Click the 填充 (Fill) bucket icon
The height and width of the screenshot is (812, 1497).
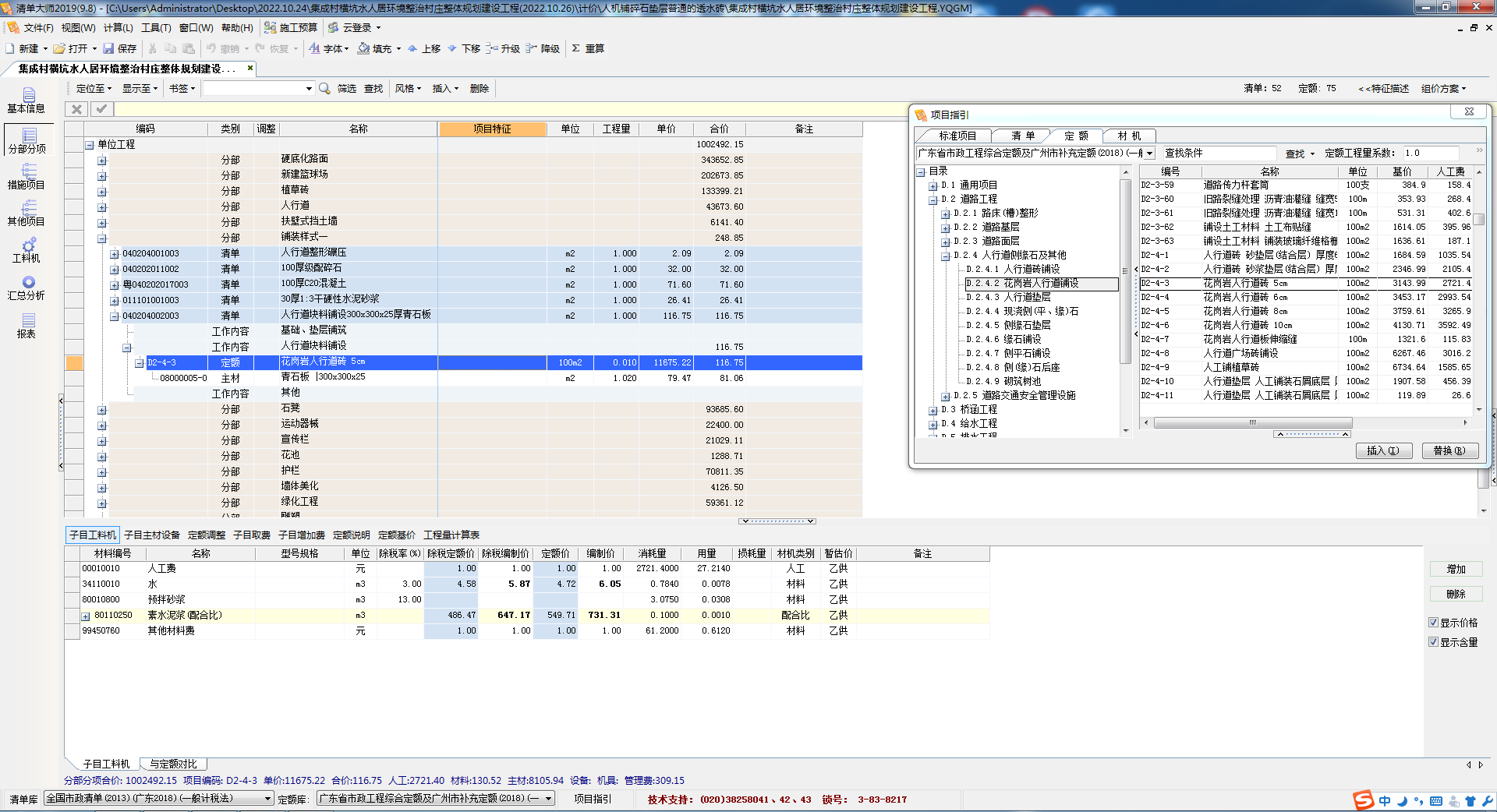363,48
